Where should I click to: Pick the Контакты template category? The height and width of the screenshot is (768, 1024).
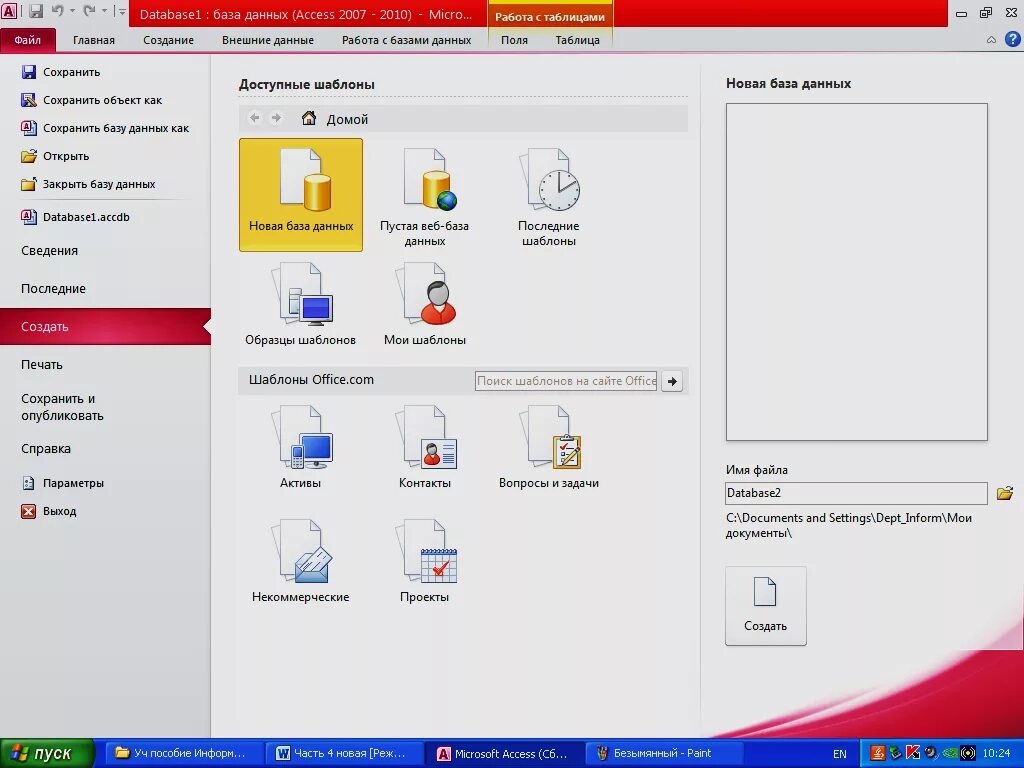tap(424, 447)
